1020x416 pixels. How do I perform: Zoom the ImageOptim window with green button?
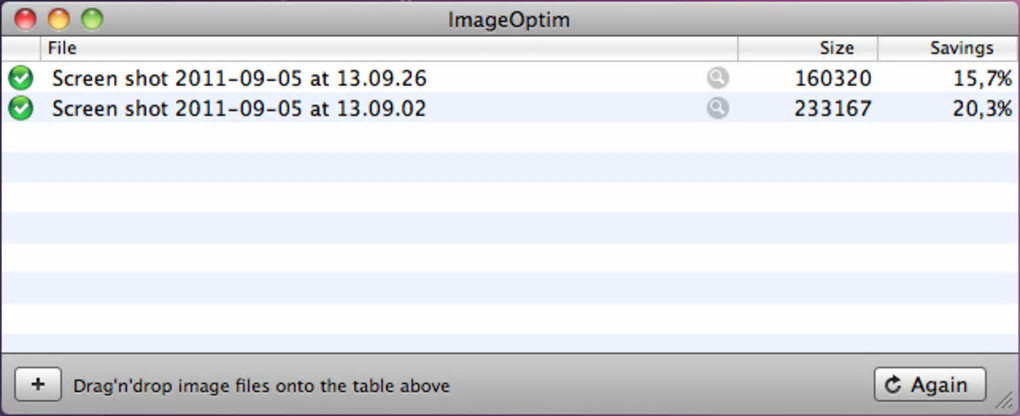pos(92,18)
